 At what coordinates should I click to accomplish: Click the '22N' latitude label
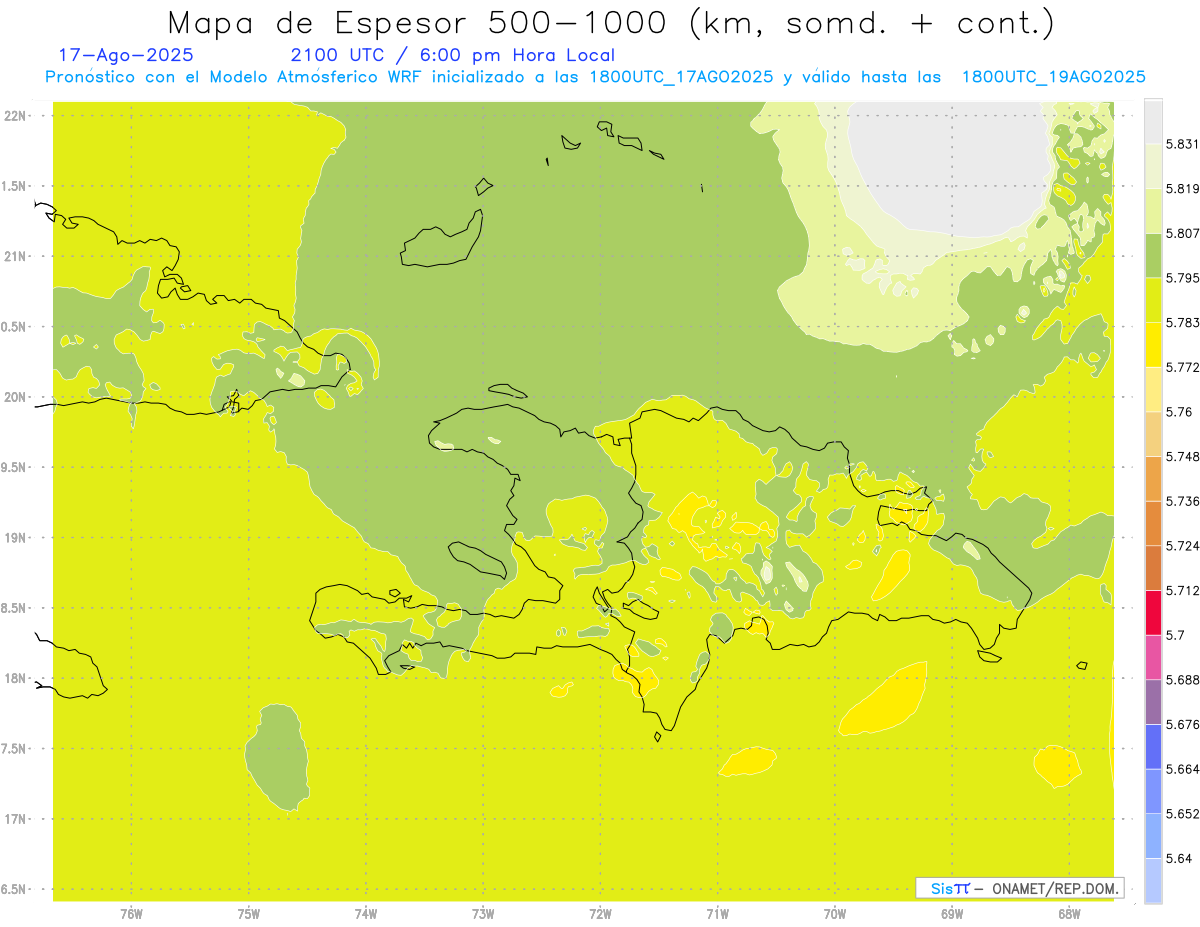coord(16,116)
